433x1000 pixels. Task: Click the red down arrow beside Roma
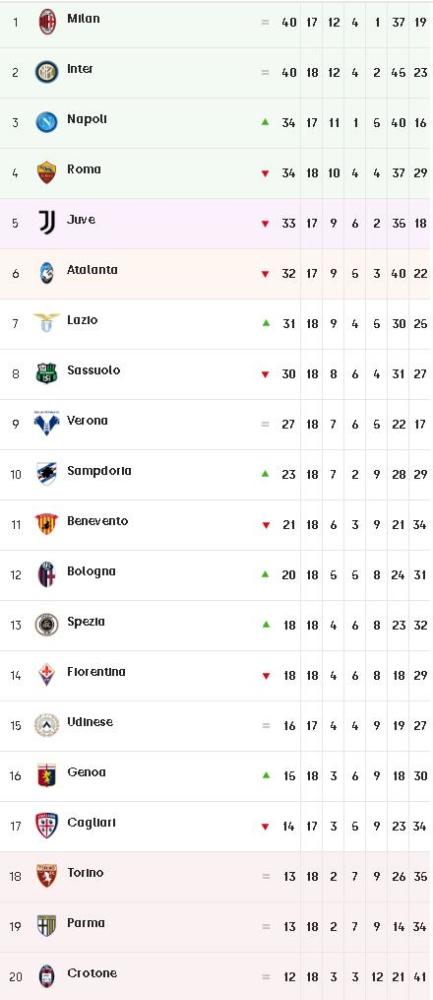(265, 173)
